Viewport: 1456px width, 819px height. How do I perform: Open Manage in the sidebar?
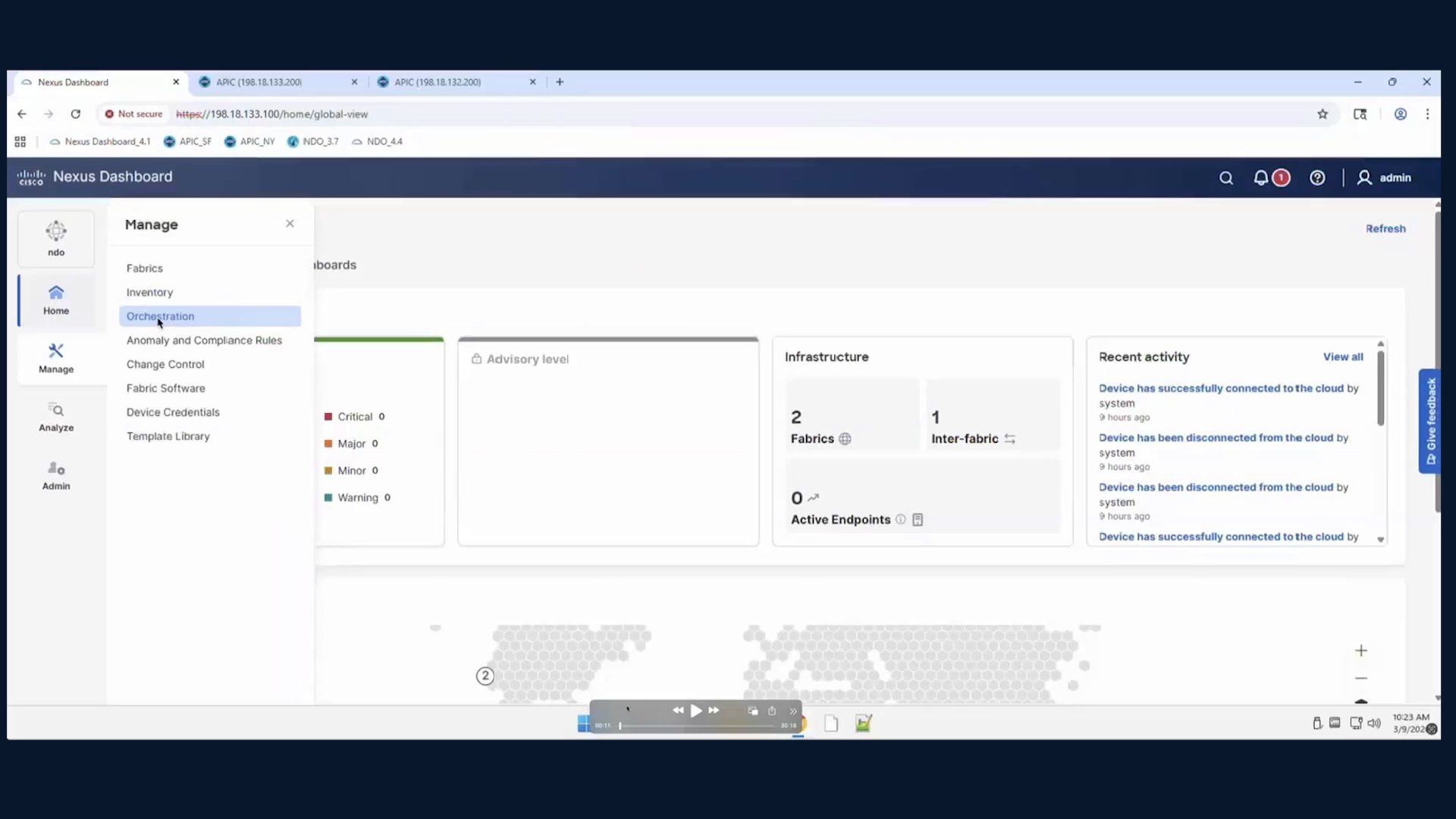pos(56,358)
